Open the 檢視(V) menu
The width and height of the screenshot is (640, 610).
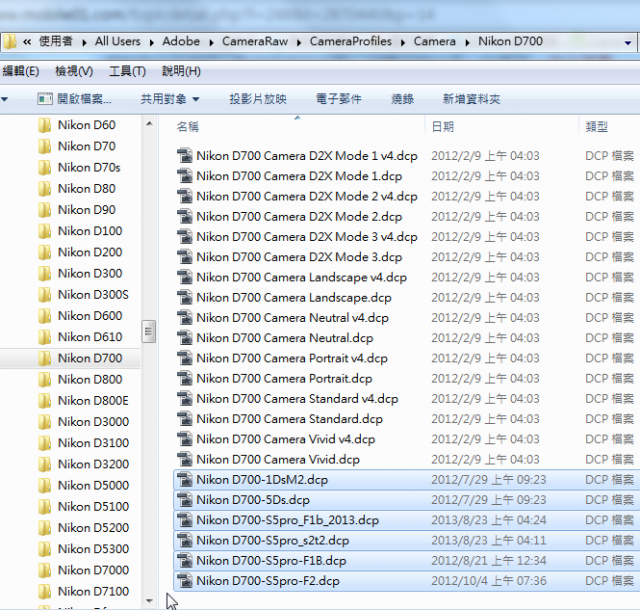click(74, 71)
